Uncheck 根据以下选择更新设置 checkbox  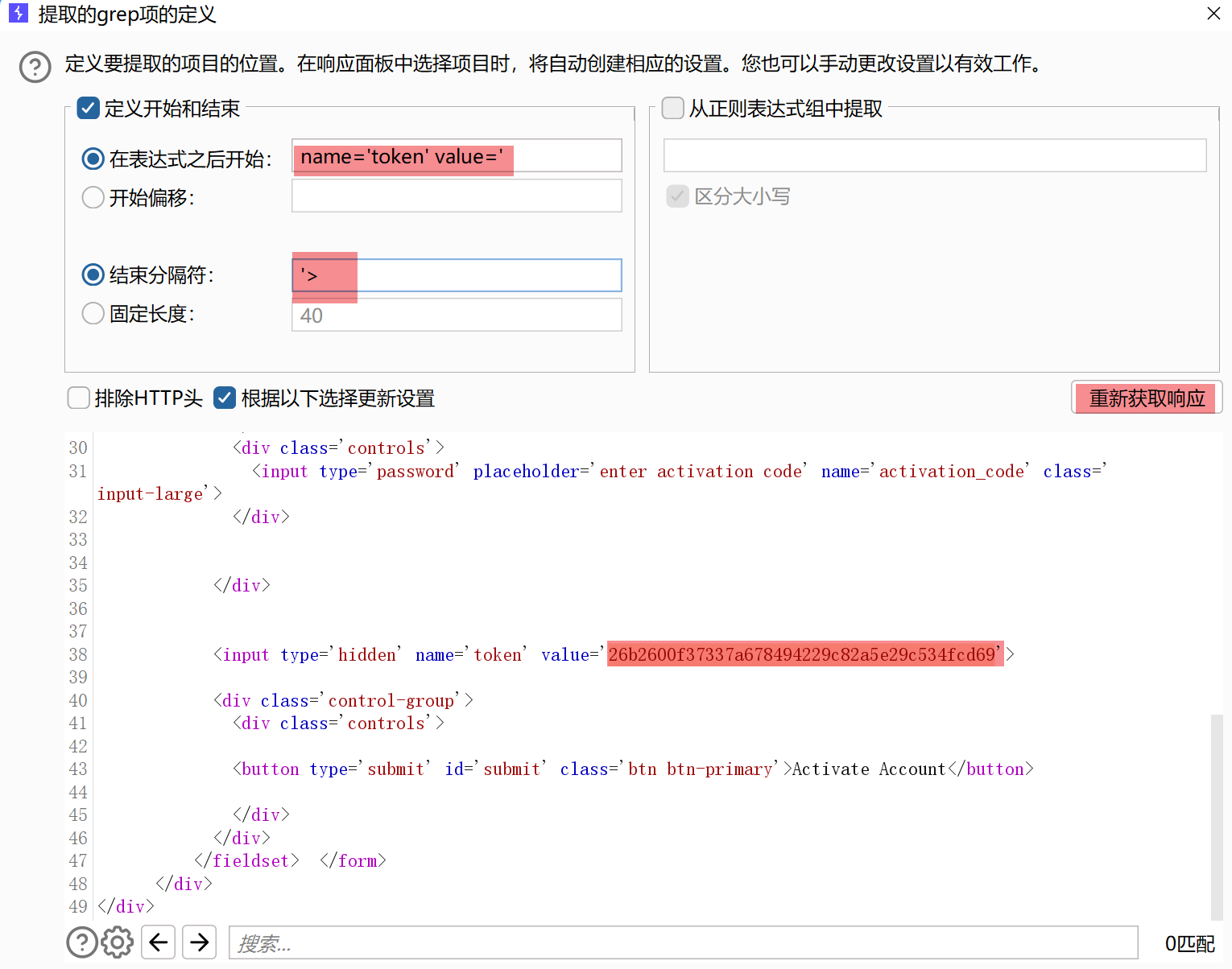click(x=225, y=398)
